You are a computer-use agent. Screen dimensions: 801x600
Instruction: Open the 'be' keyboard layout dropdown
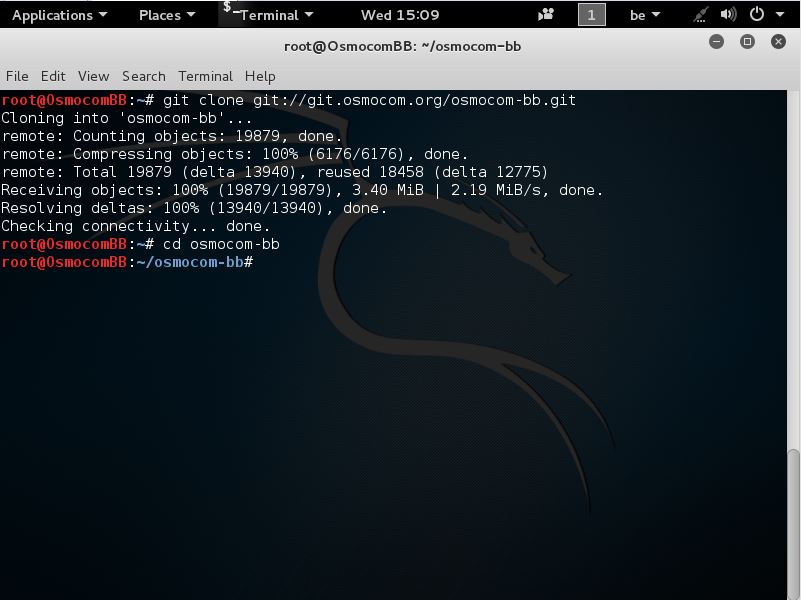[x=645, y=15]
